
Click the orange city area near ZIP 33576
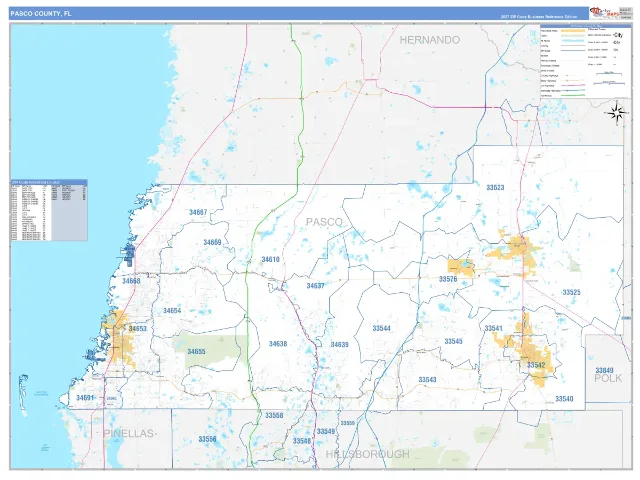click(460, 266)
